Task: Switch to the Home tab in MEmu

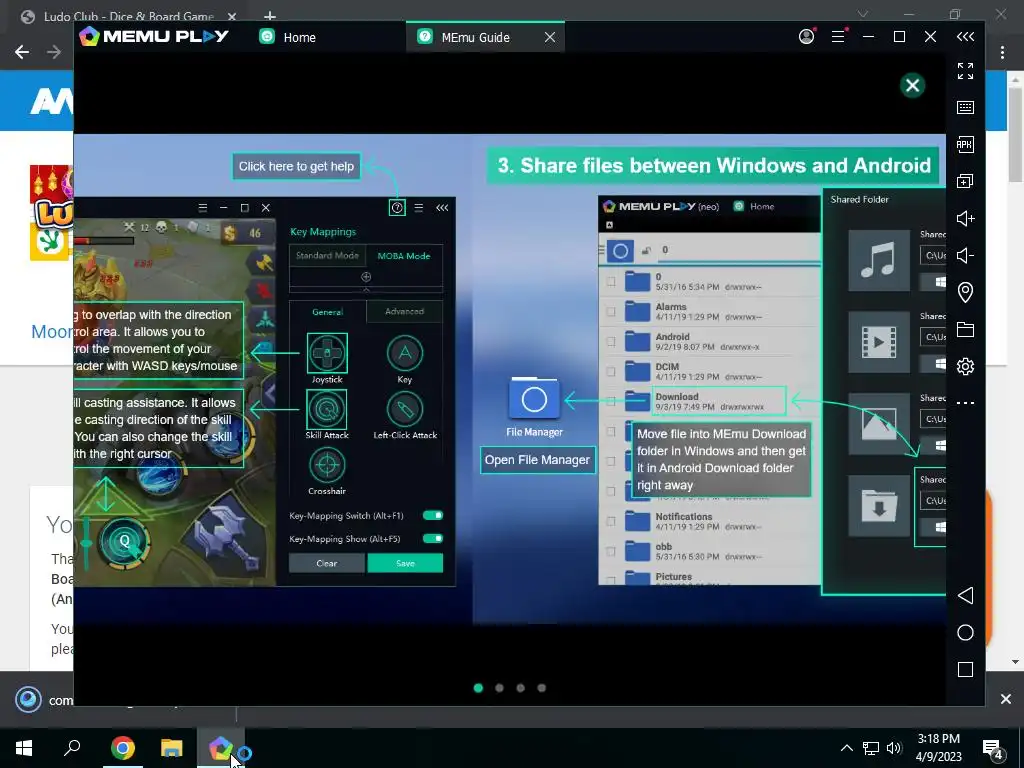Action: 287,37
